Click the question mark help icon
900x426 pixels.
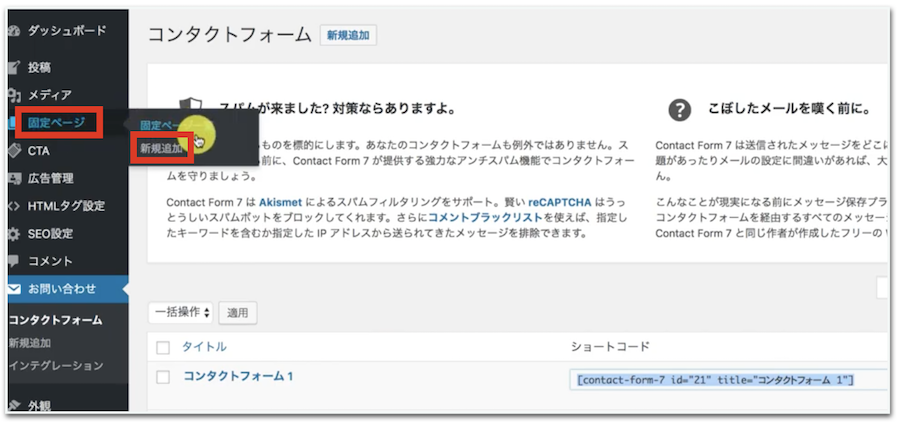680,109
